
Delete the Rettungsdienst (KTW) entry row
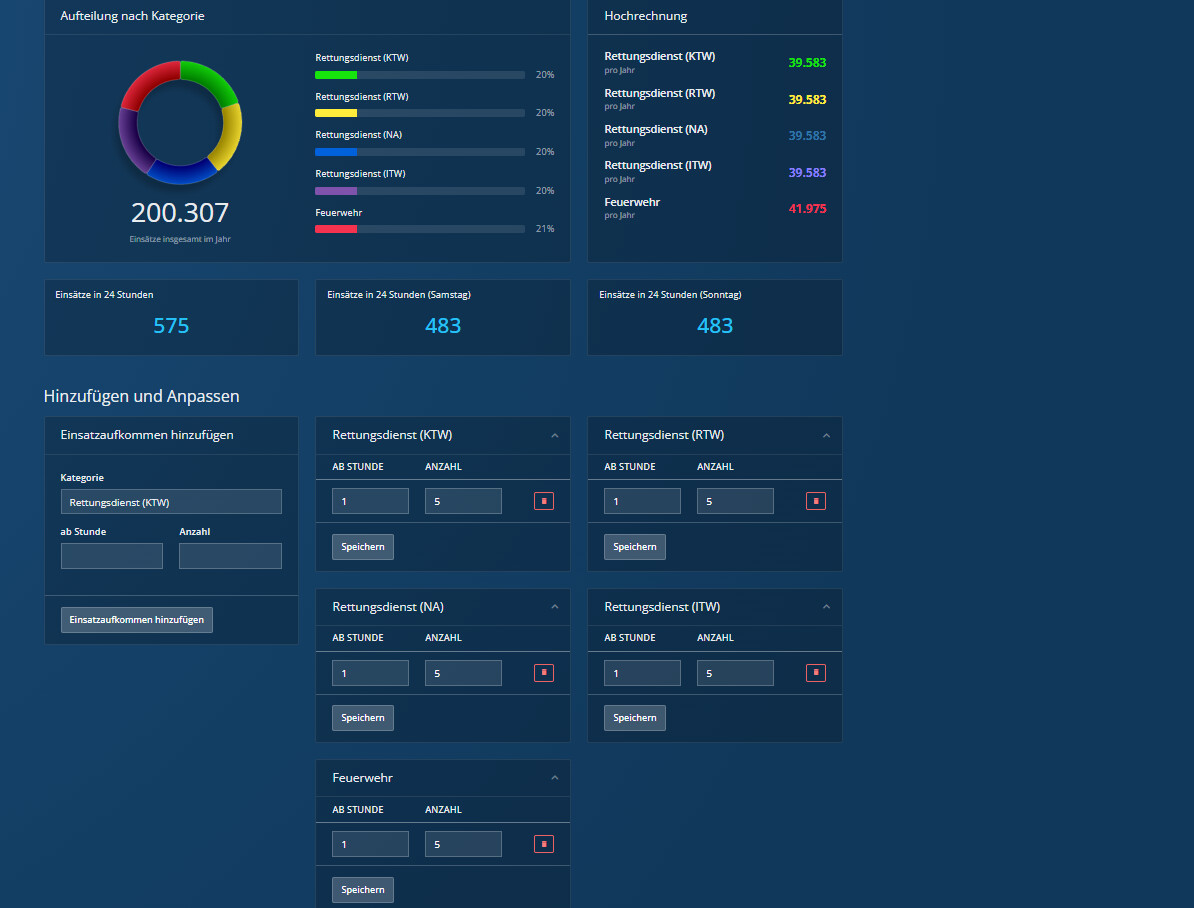(543, 501)
